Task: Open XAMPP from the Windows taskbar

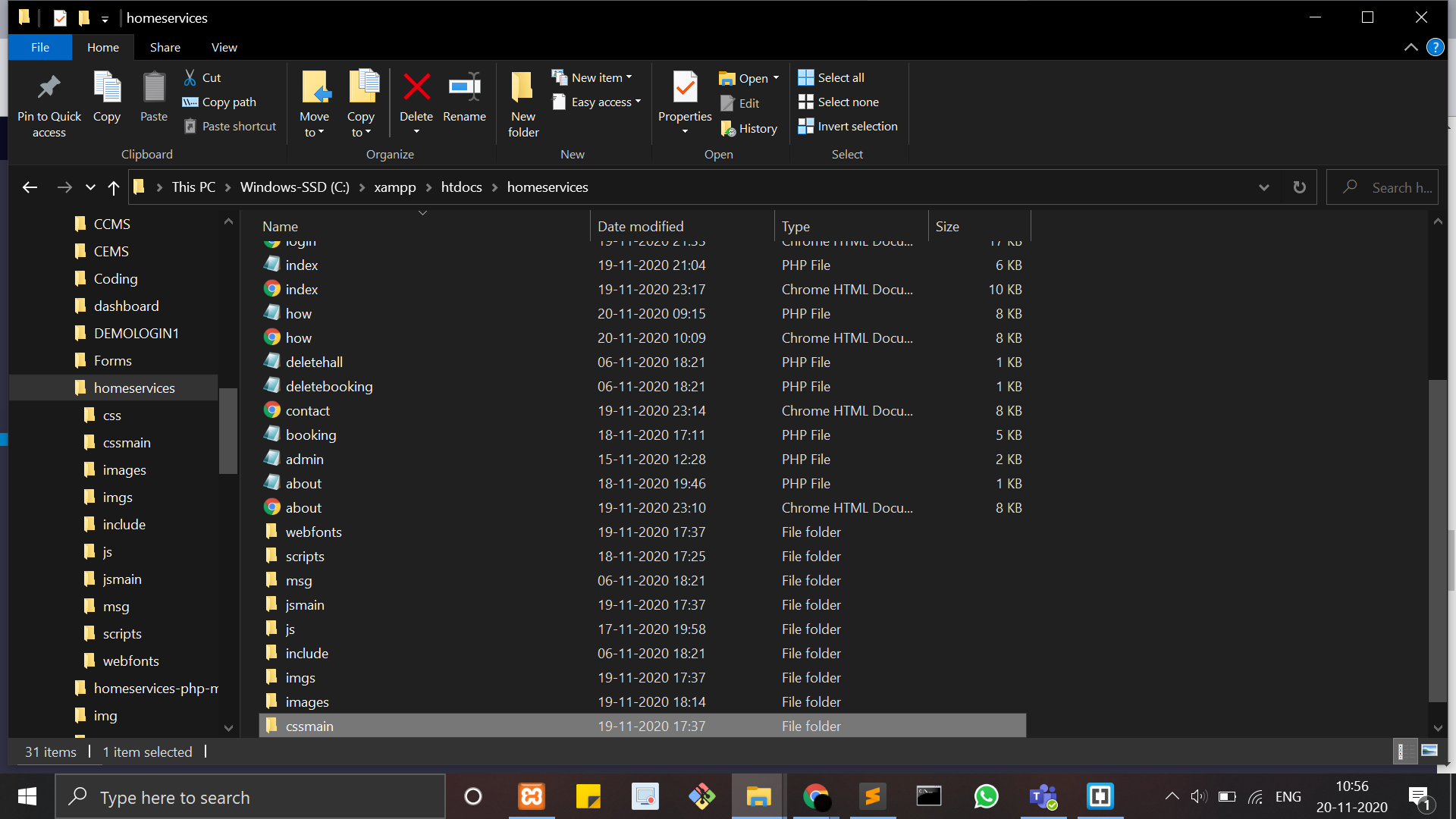Action: (x=532, y=797)
